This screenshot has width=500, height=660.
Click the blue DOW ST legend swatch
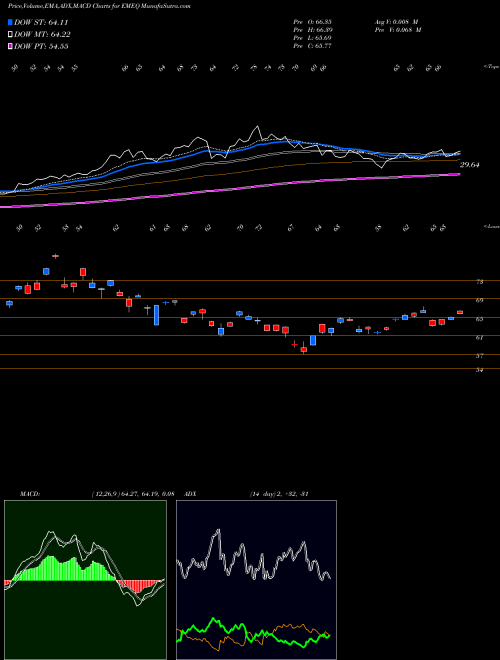click(11, 23)
